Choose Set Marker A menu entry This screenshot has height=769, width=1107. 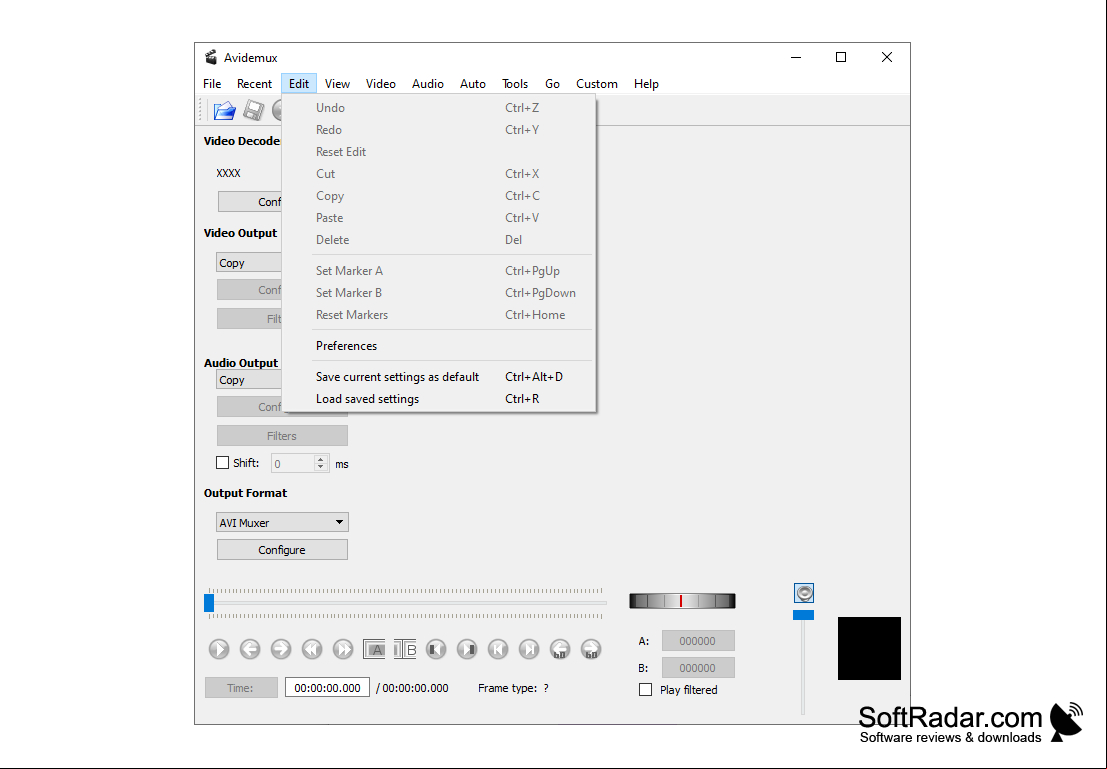[439, 270]
